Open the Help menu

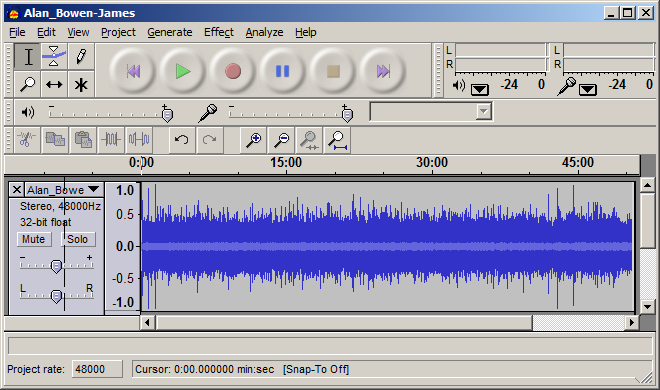click(x=306, y=32)
